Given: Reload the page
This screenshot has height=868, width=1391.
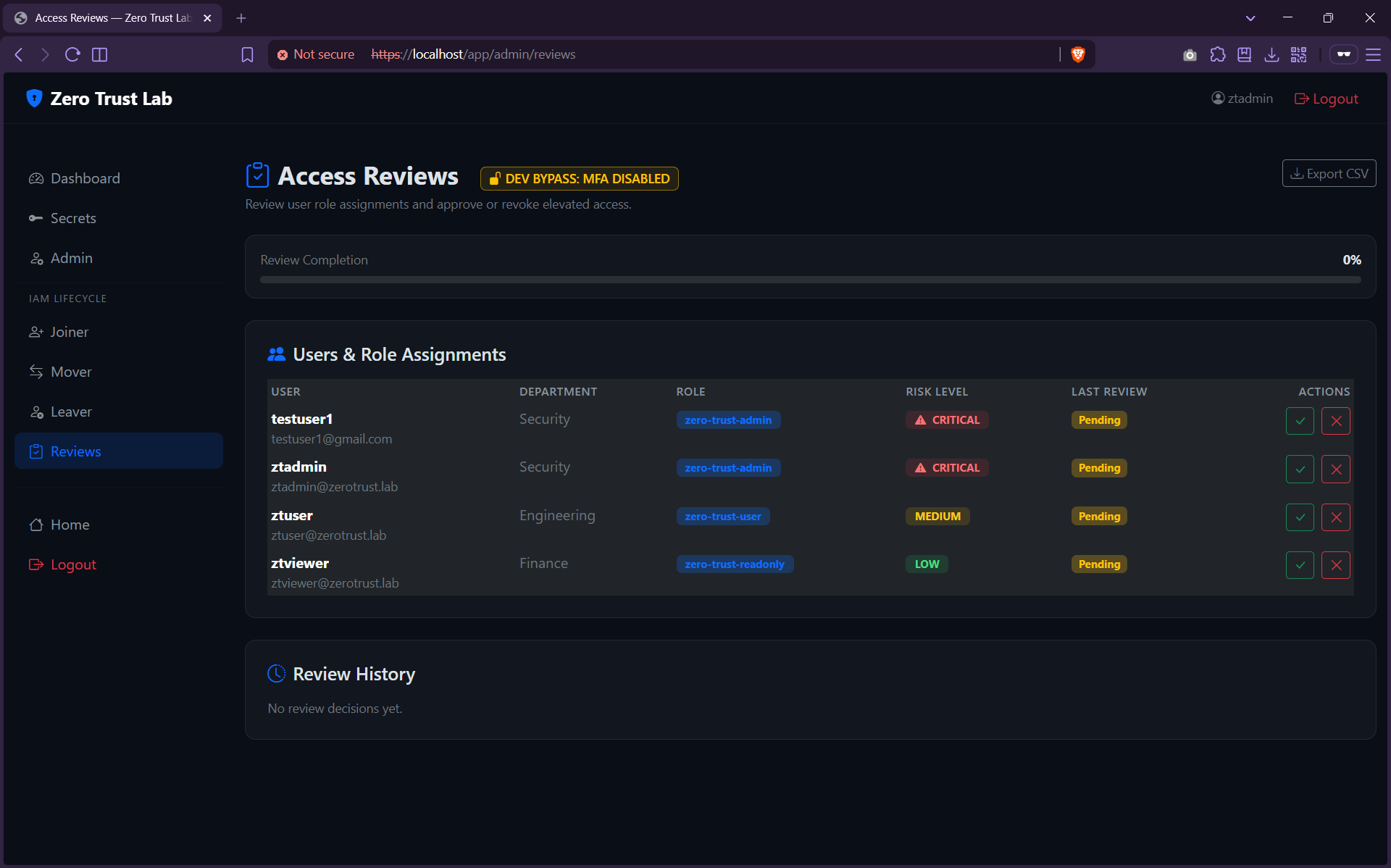Looking at the screenshot, I should coord(72,54).
